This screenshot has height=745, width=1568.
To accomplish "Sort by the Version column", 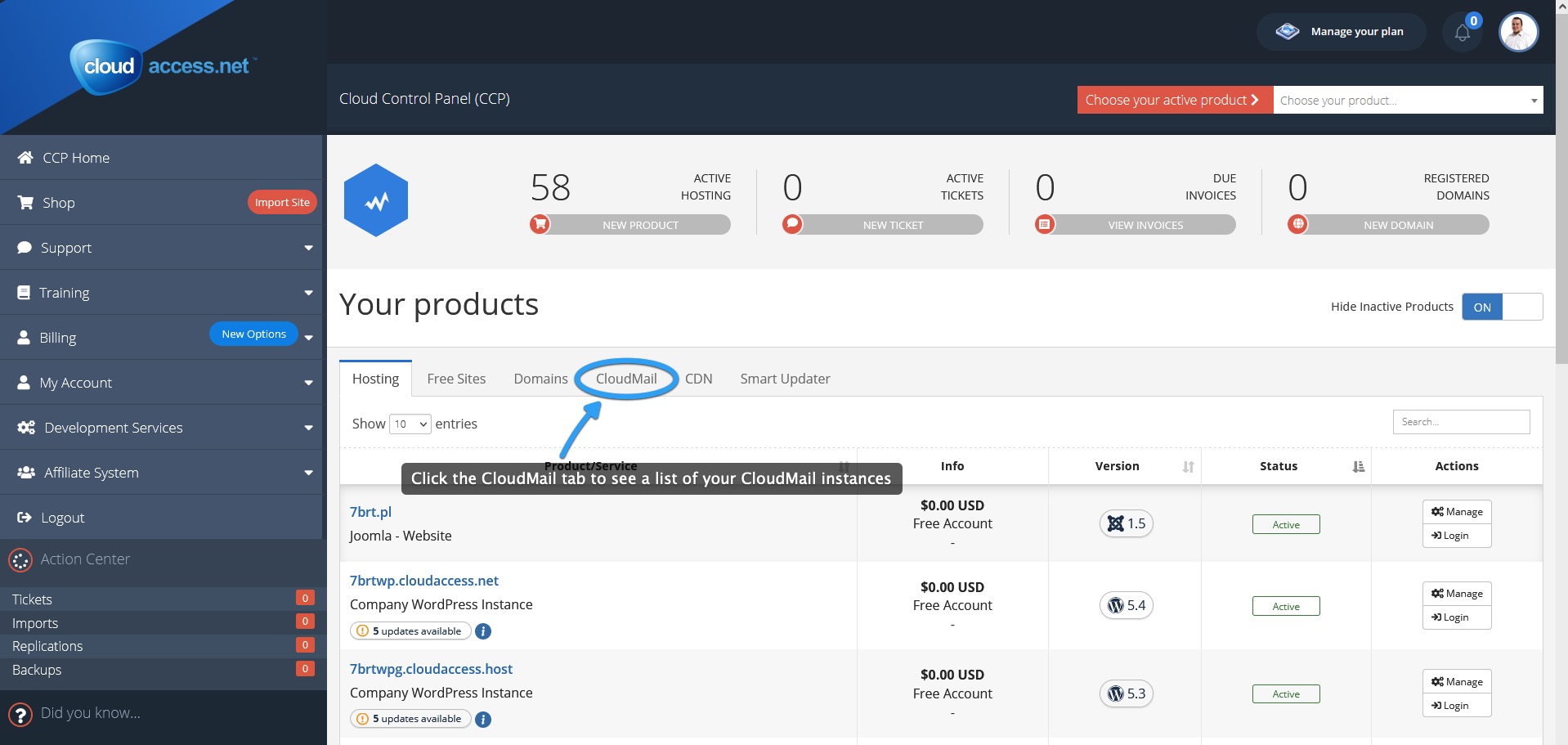I will point(1125,466).
